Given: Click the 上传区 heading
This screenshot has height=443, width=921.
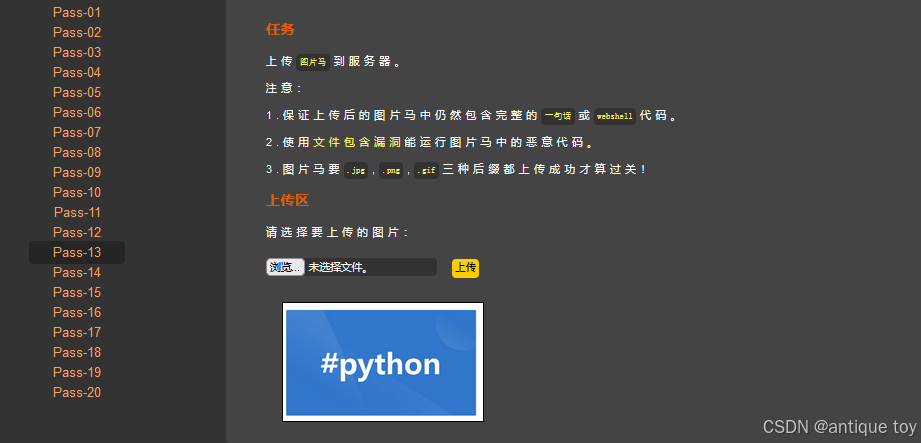Looking at the screenshot, I should tap(288, 200).
